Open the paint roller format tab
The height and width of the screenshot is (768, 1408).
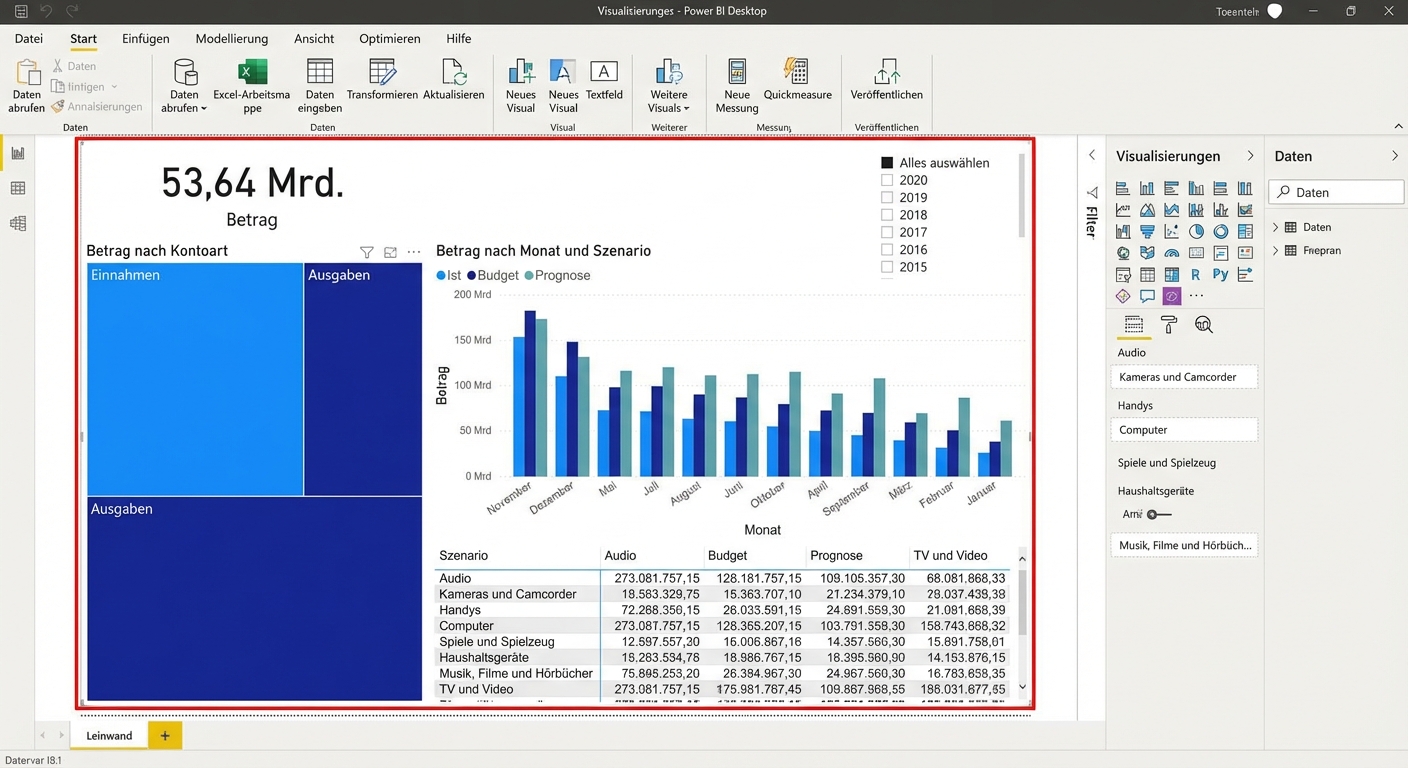[x=1168, y=325]
